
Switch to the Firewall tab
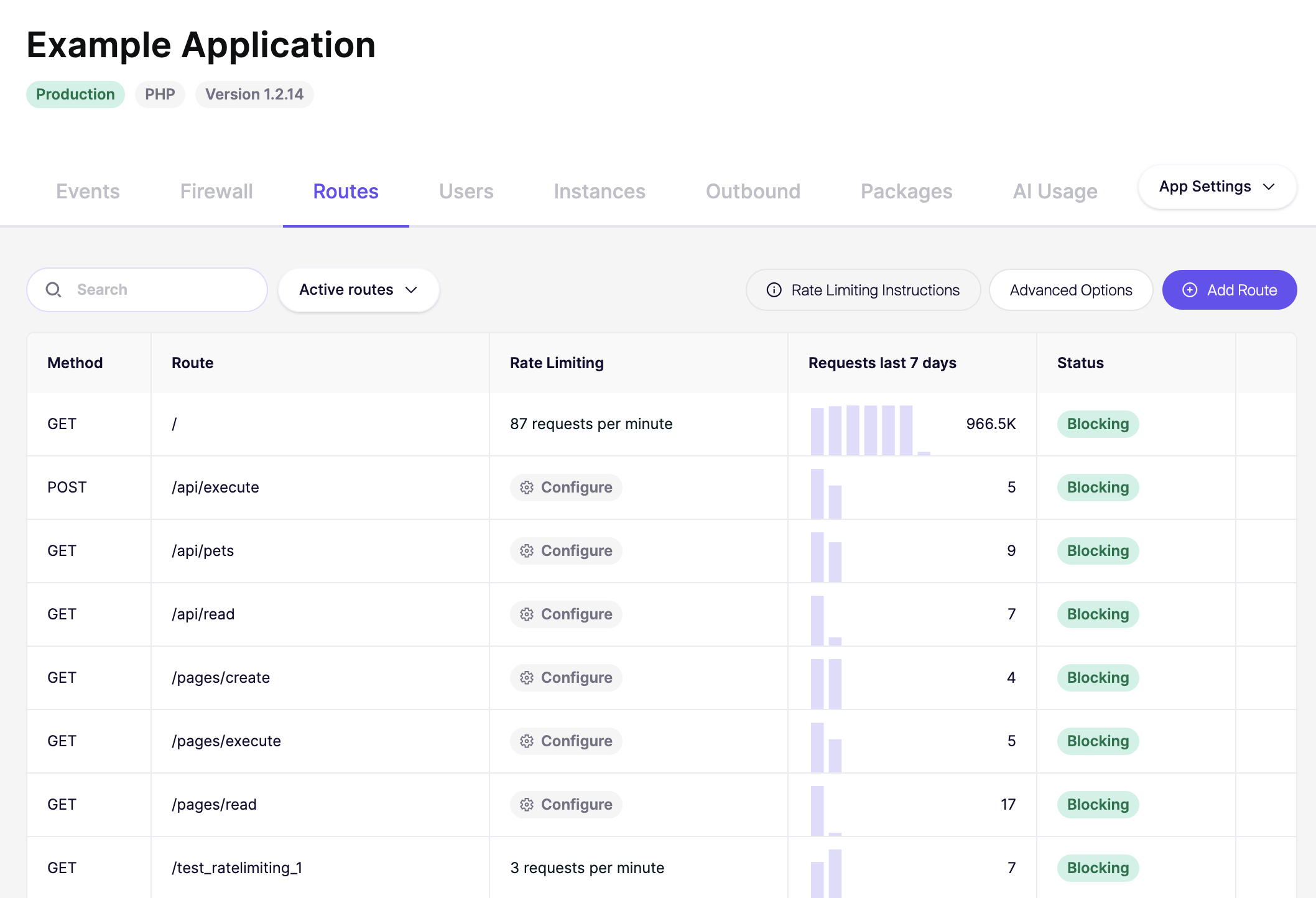tap(216, 192)
